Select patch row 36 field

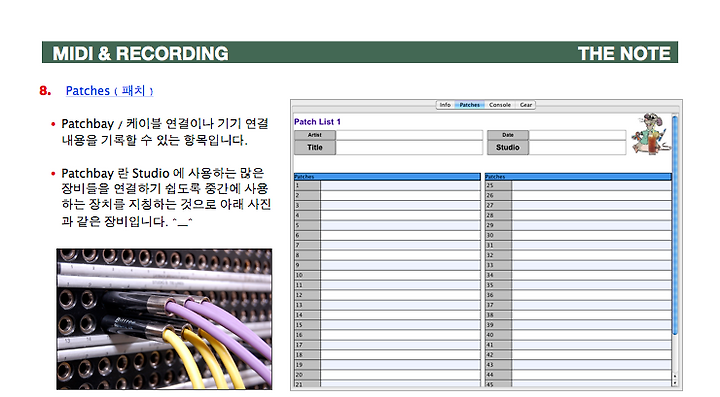591,295
